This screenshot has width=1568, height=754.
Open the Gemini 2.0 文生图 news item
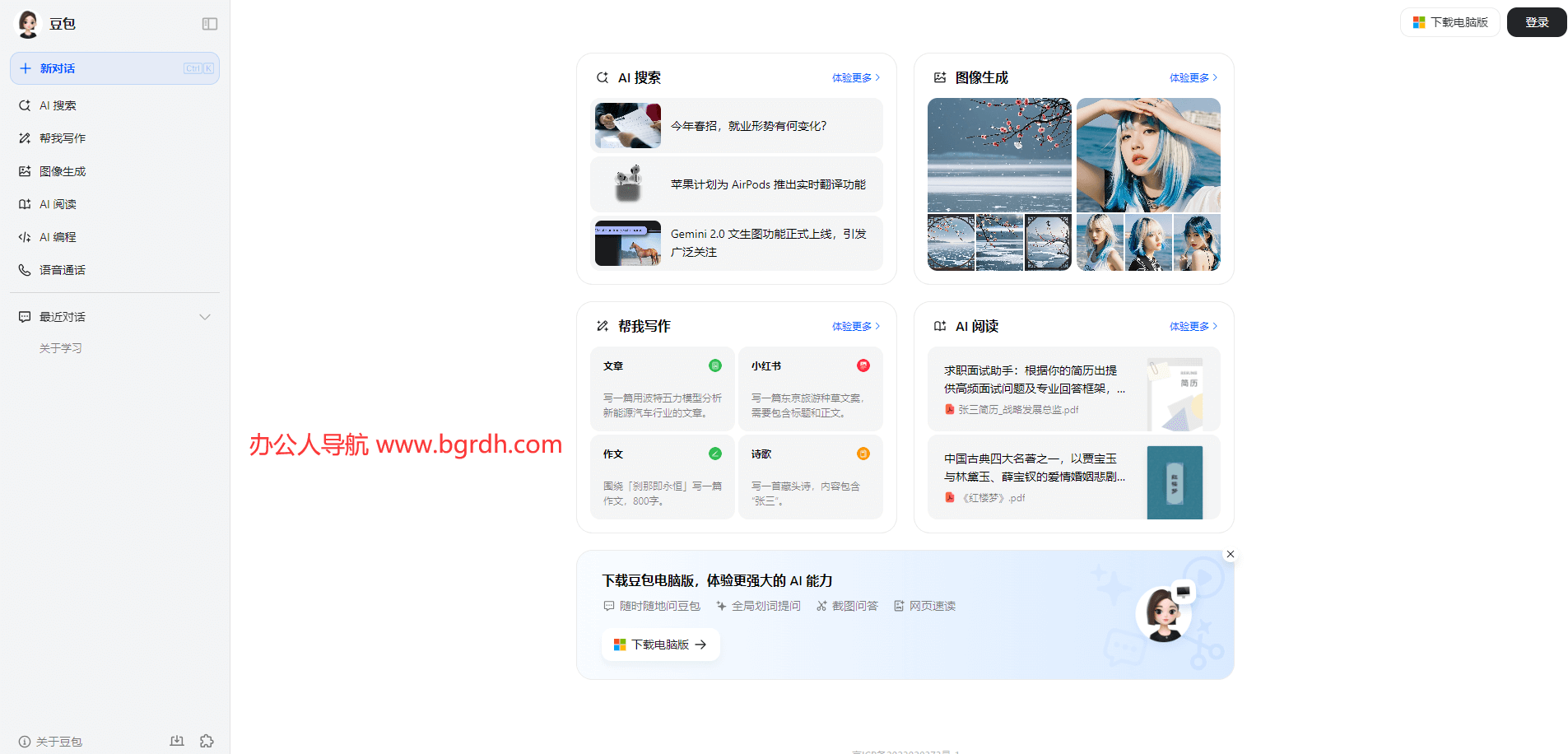737,243
